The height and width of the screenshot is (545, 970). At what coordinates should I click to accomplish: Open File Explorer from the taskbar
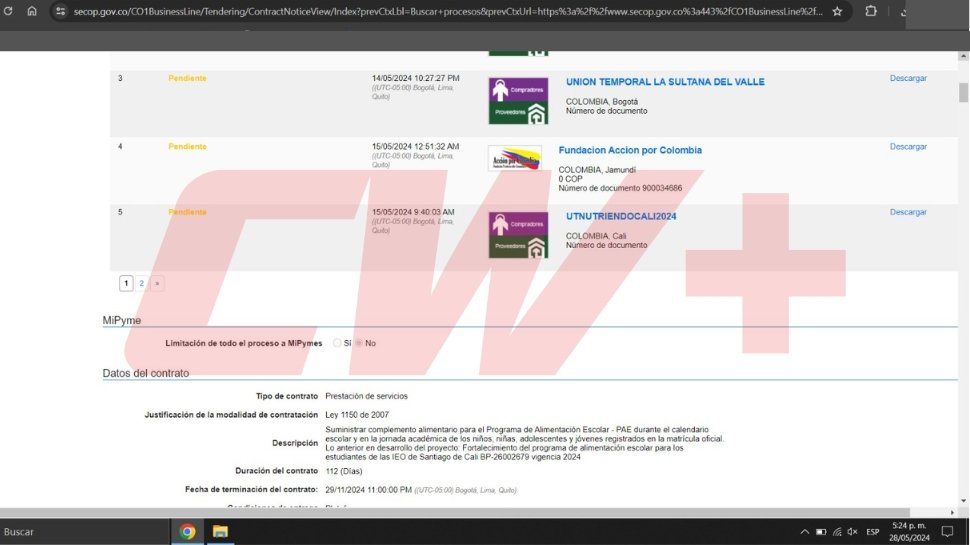click(220, 531)
